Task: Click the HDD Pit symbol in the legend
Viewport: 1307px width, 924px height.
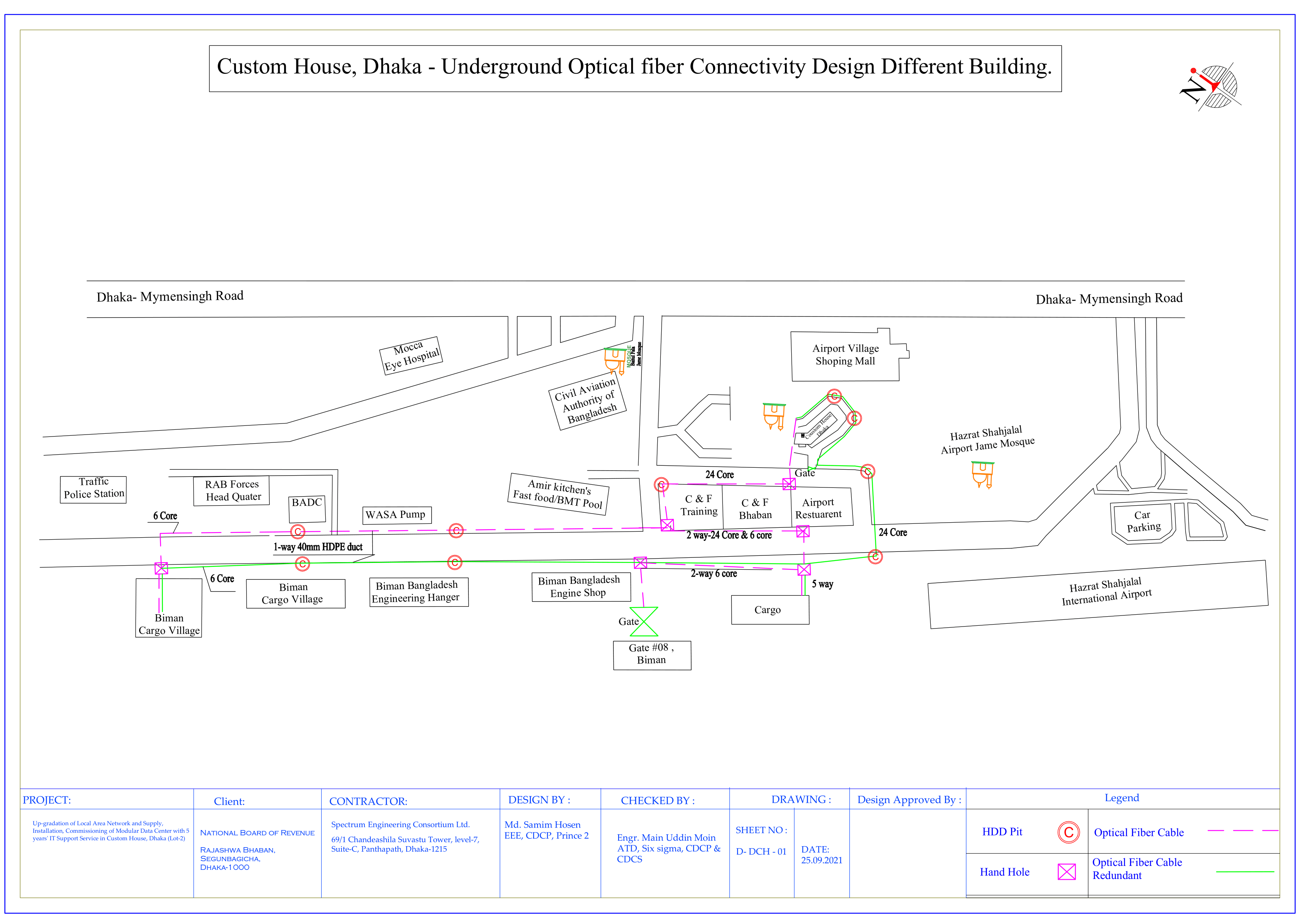Action: [1069, 832]
